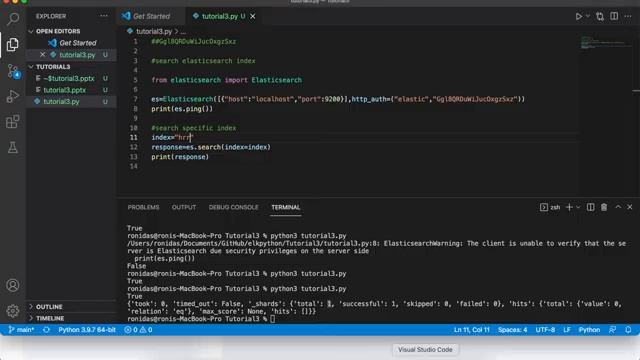Click the terminal prompt input line
Viewport: 640px width, 360px height.
coord(201,319)
